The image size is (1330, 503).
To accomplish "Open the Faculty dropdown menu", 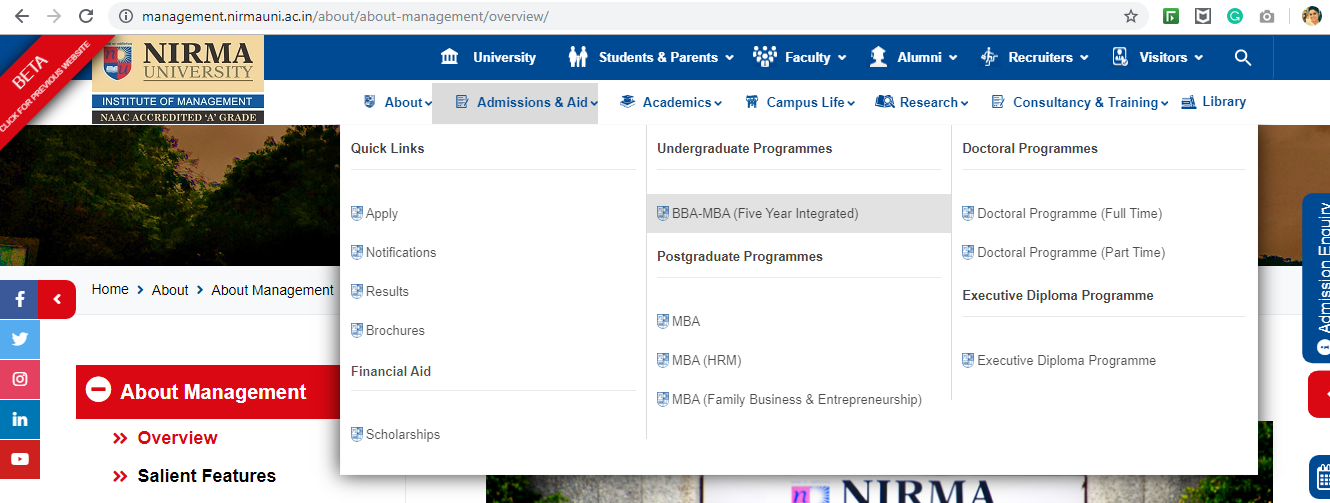I will (x=804, y=58).
